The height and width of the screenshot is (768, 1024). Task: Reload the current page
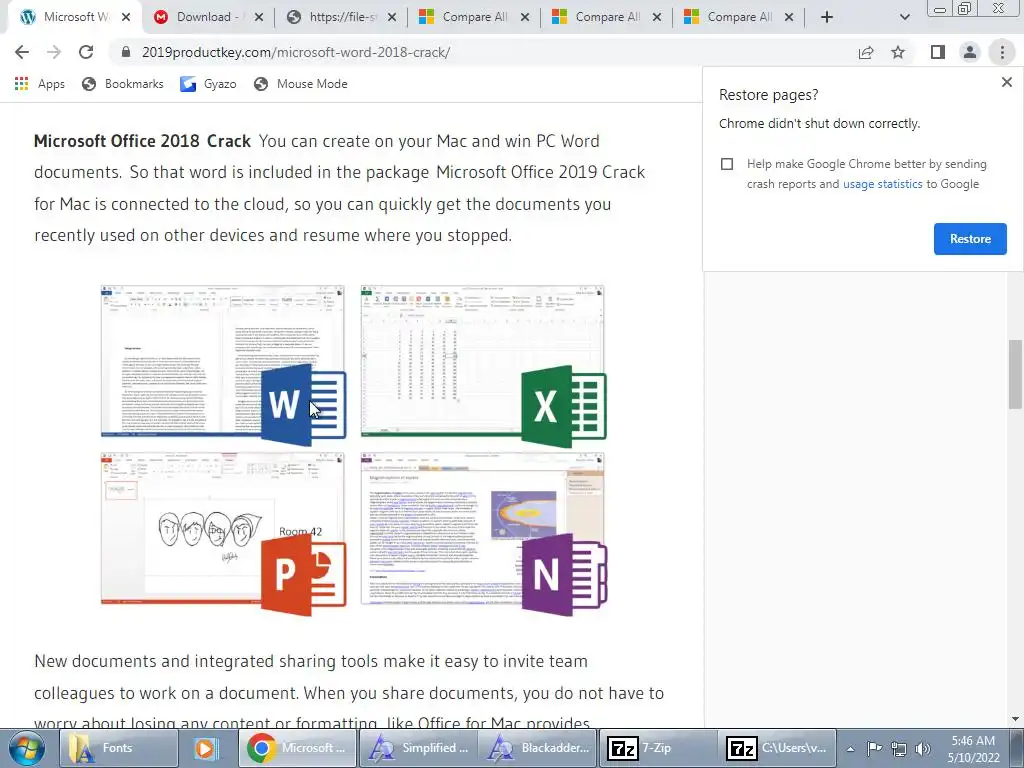[x=86, y=52]
